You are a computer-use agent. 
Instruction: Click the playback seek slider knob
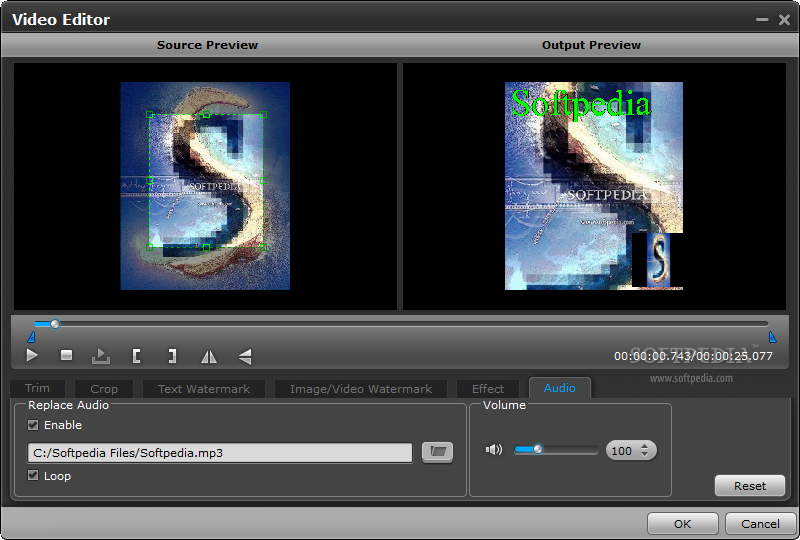[x=55, y=324]
